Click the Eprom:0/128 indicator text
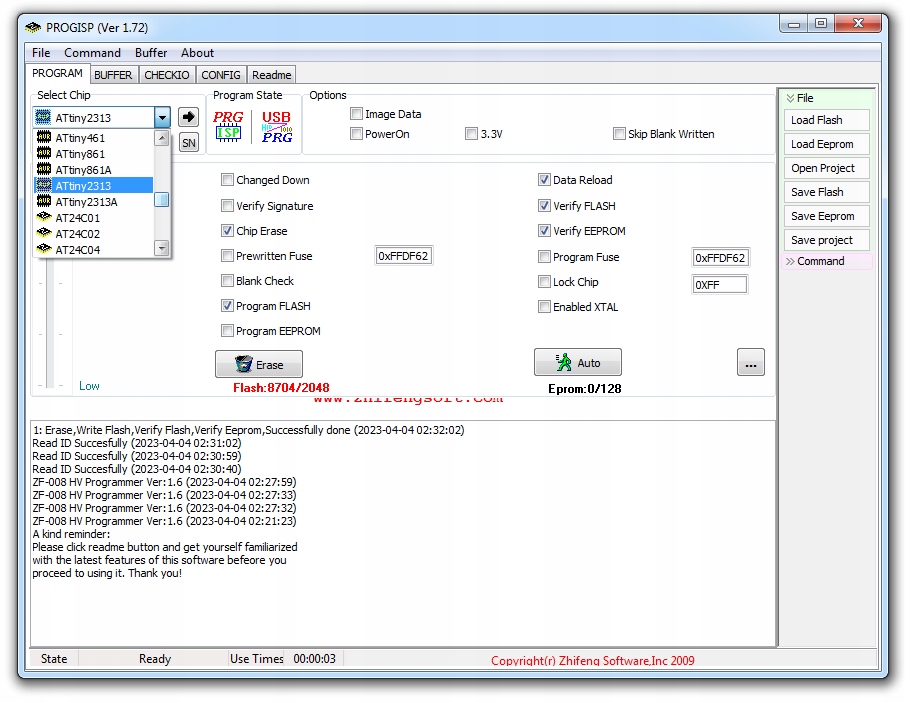Screen dimensions: 905x702 (x=585, y=389)
